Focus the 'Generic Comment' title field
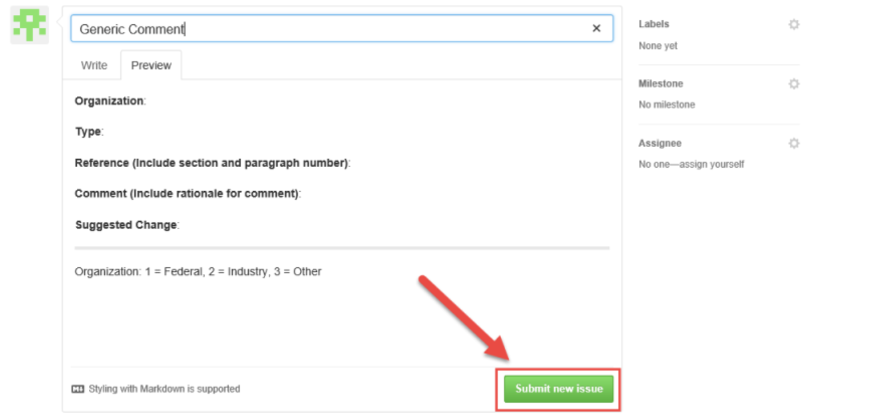Viewport: 886px width, 420px height. pyautogui.click(x=341, y=29)
